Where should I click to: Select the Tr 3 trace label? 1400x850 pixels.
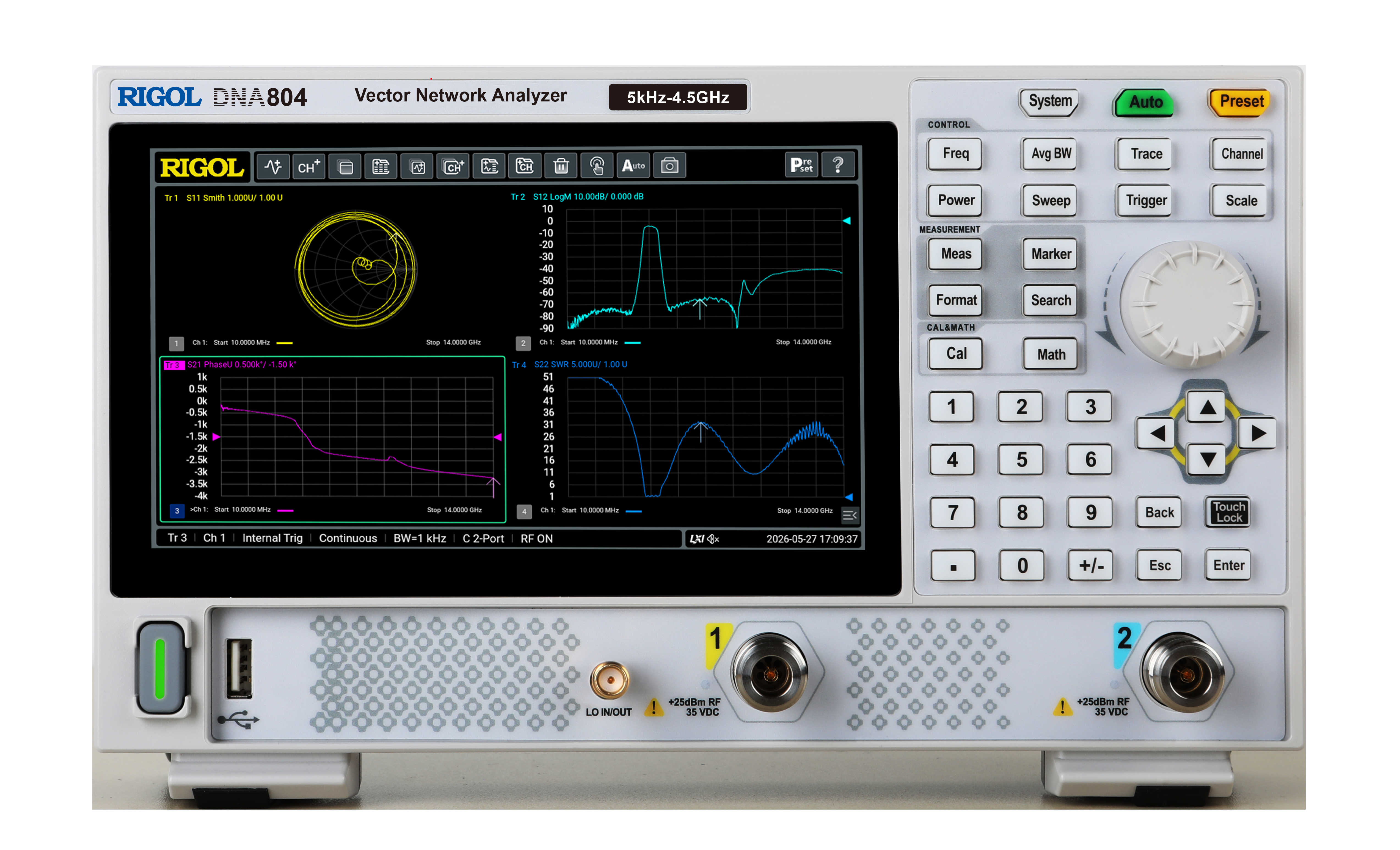click(173, 365)
